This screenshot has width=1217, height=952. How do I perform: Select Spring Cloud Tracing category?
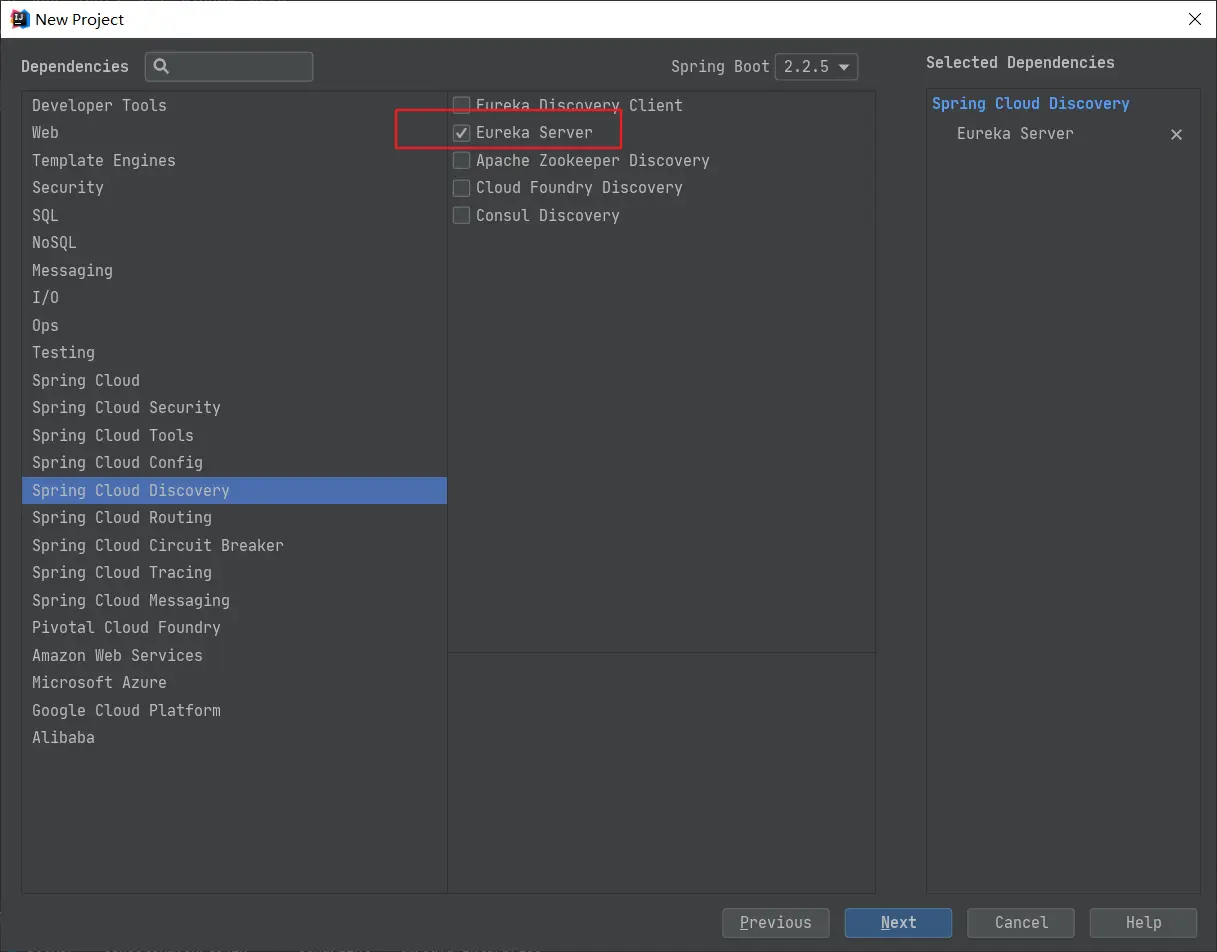click(234, 573)
